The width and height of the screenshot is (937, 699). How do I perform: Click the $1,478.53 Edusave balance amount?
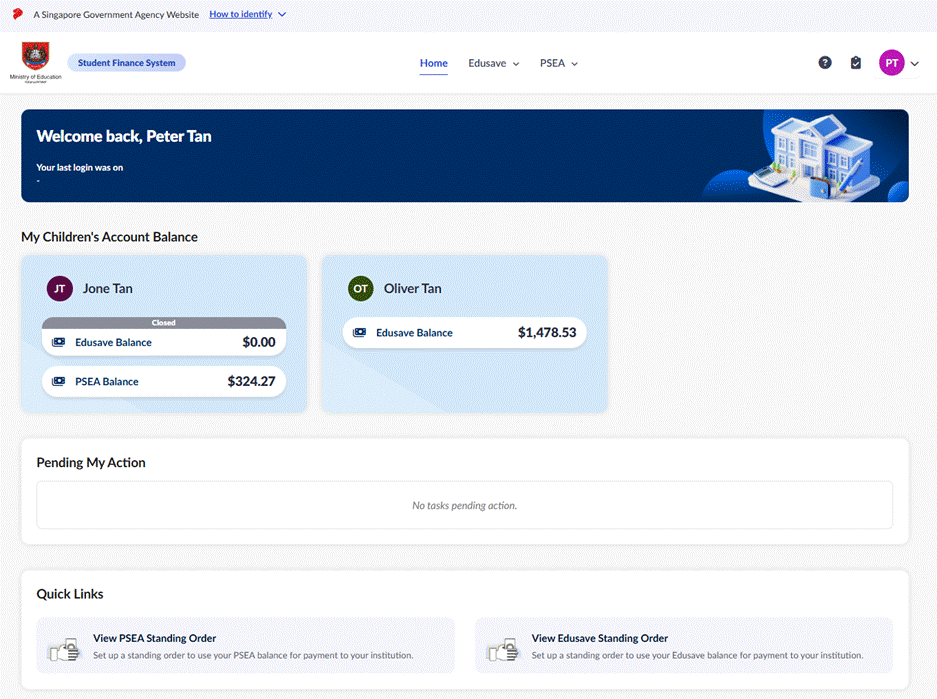coord(547,332)
